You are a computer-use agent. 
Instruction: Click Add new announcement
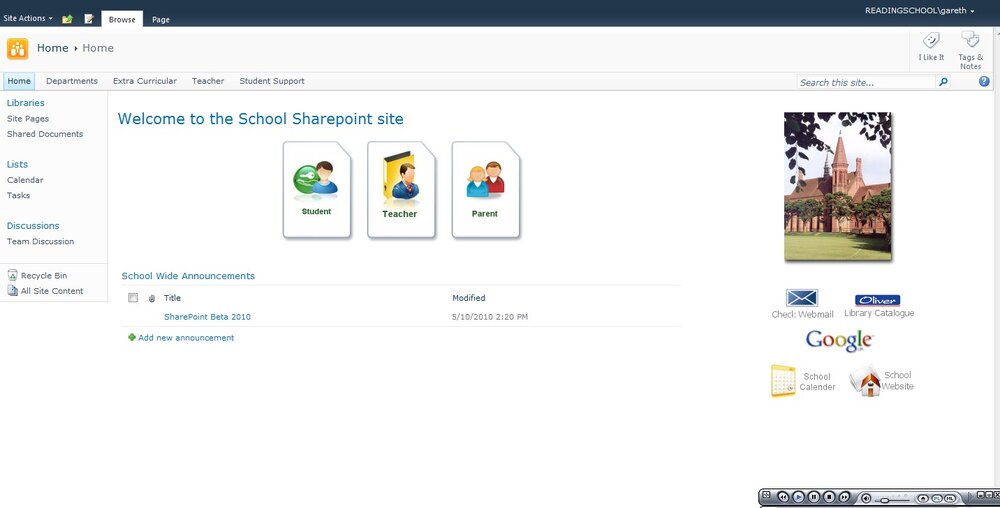click(x=186, y=338)
